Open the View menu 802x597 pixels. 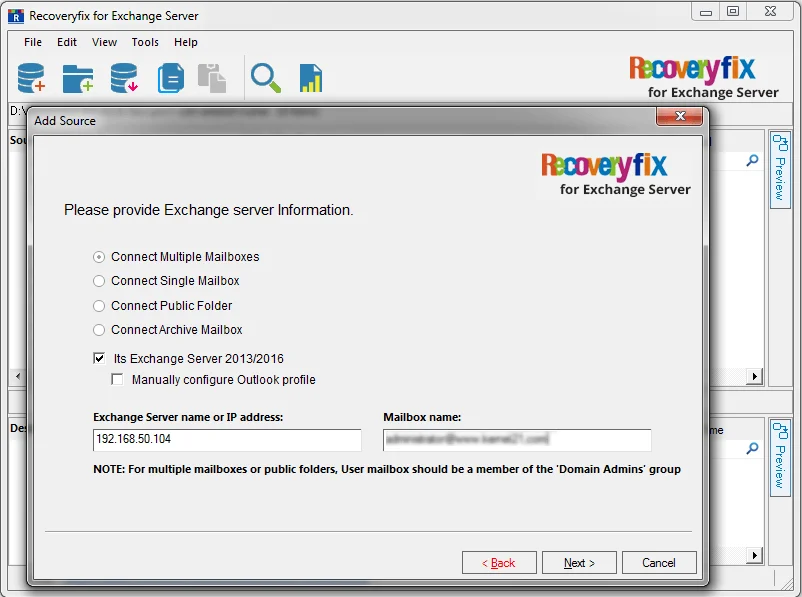(x=104, y=42)
